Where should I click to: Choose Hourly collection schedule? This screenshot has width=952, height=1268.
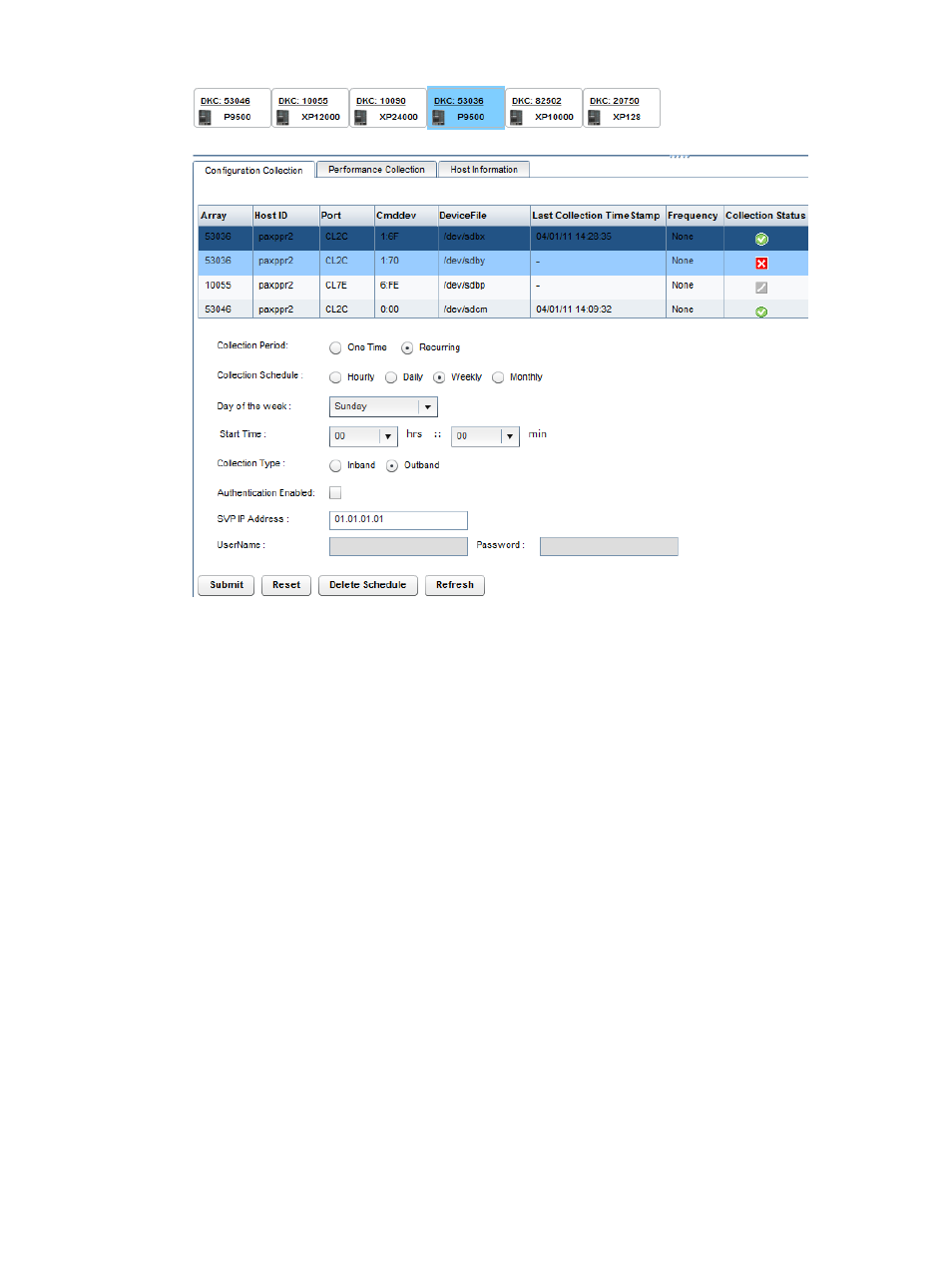(335, 377)
